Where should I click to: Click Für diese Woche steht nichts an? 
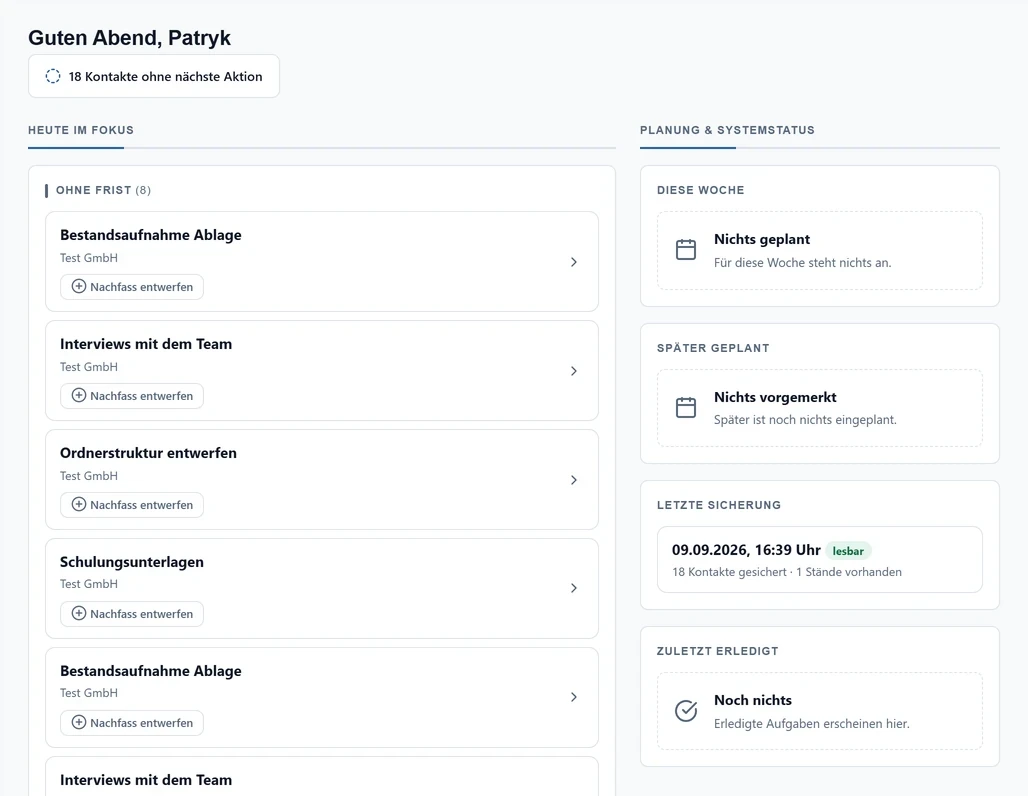[x=802, y=263]
